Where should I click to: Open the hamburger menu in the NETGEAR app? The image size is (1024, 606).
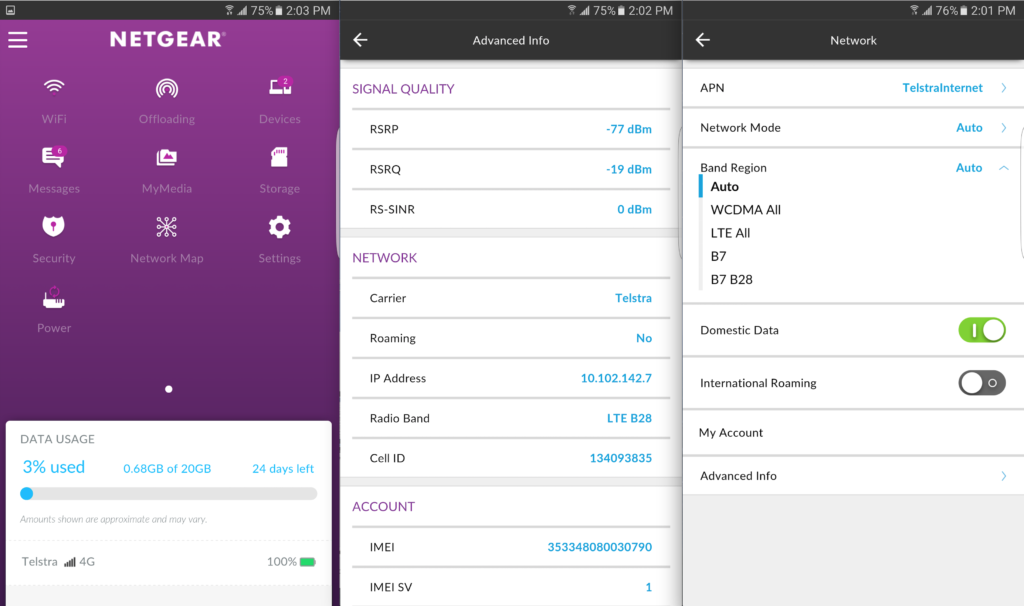[x=18, y=40]
